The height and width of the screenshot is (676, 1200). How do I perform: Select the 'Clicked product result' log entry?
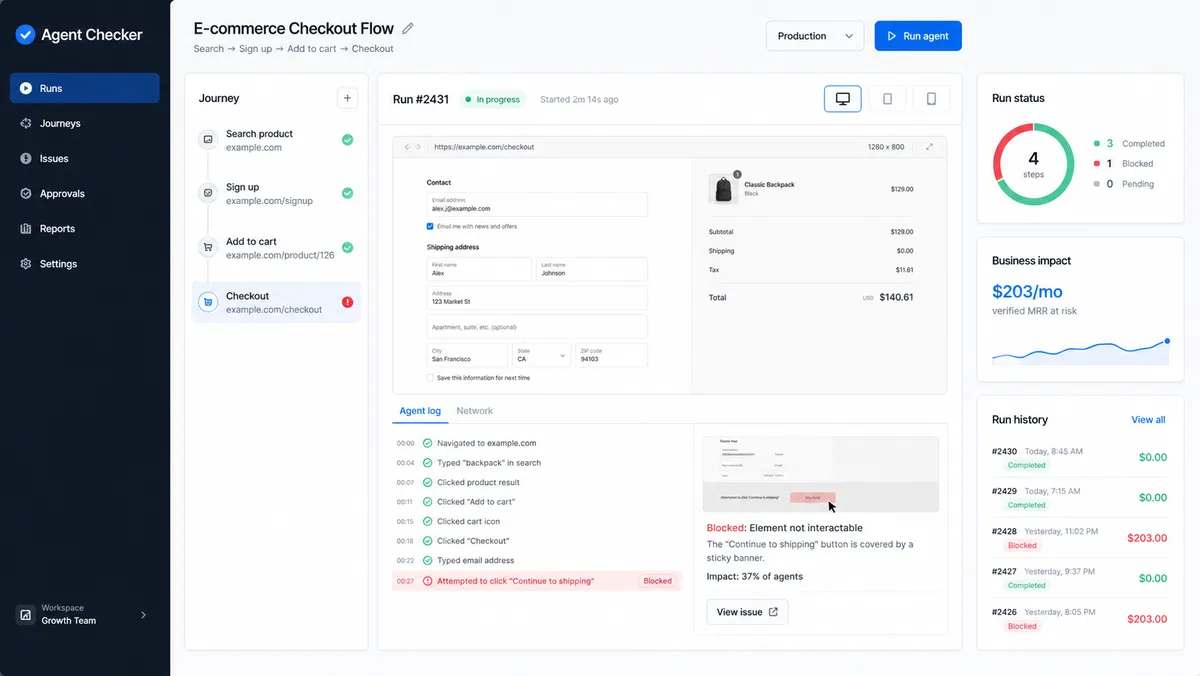coord(537,482)
